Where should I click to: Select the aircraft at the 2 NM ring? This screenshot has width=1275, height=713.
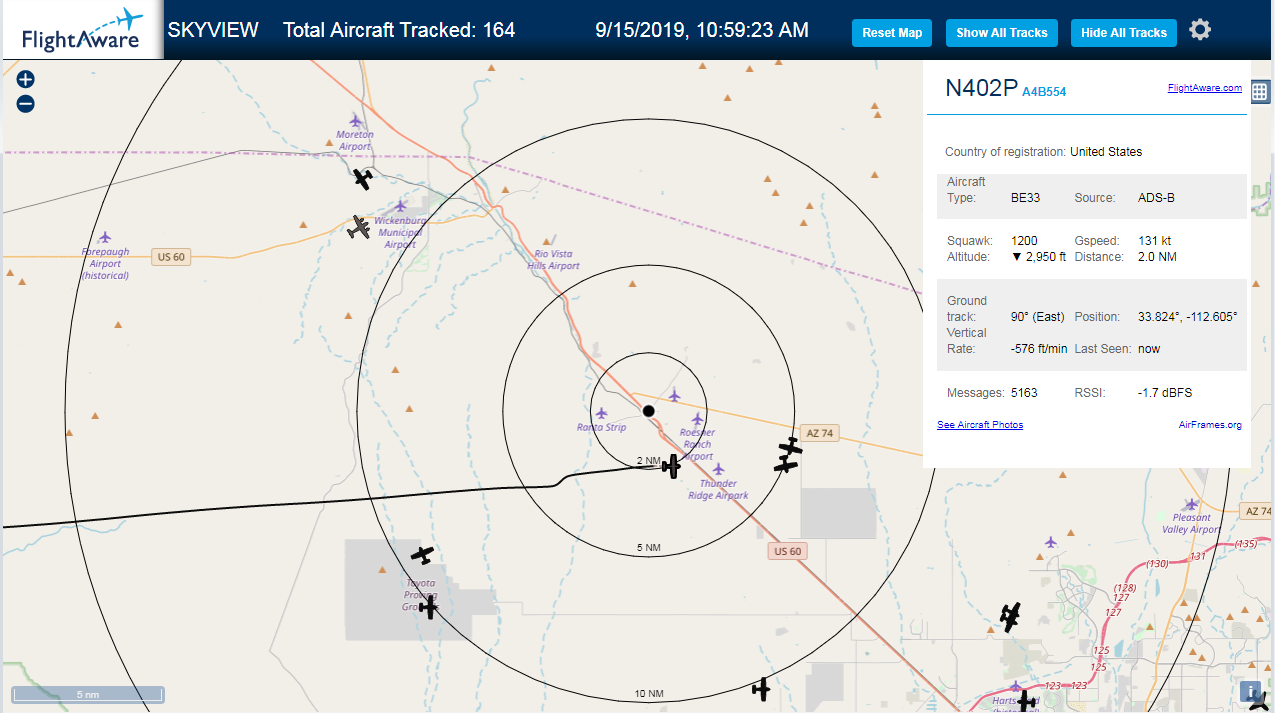click(x=671, y=466)
